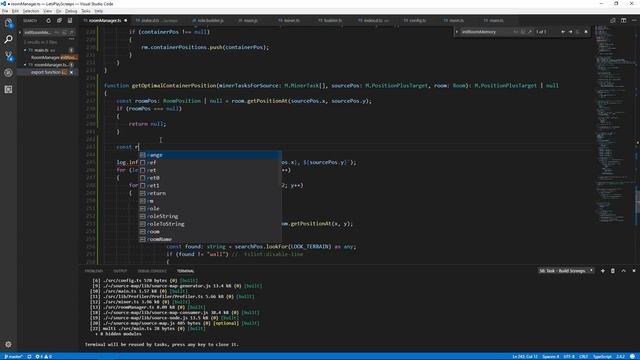Open the Debug menu
The height and width of the screenshot is (360, 640).
[x=71, y=11]
